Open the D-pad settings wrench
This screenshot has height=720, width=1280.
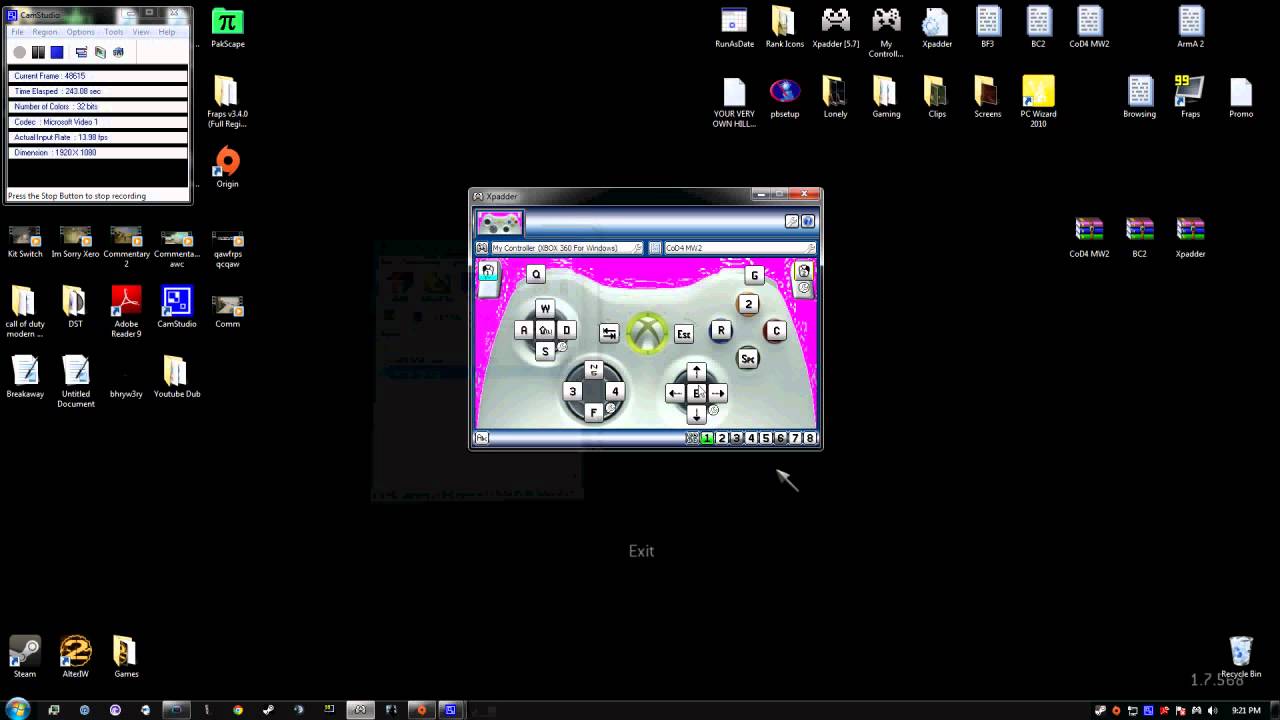tap(611, 408)
